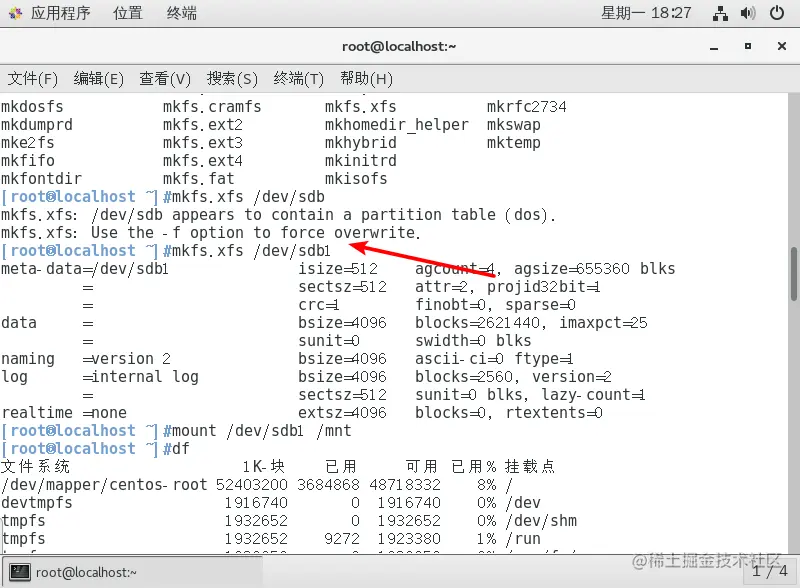This screenshot has width=800, height=588.
Task: Click the value 48718332
Action: click(405, 484)
